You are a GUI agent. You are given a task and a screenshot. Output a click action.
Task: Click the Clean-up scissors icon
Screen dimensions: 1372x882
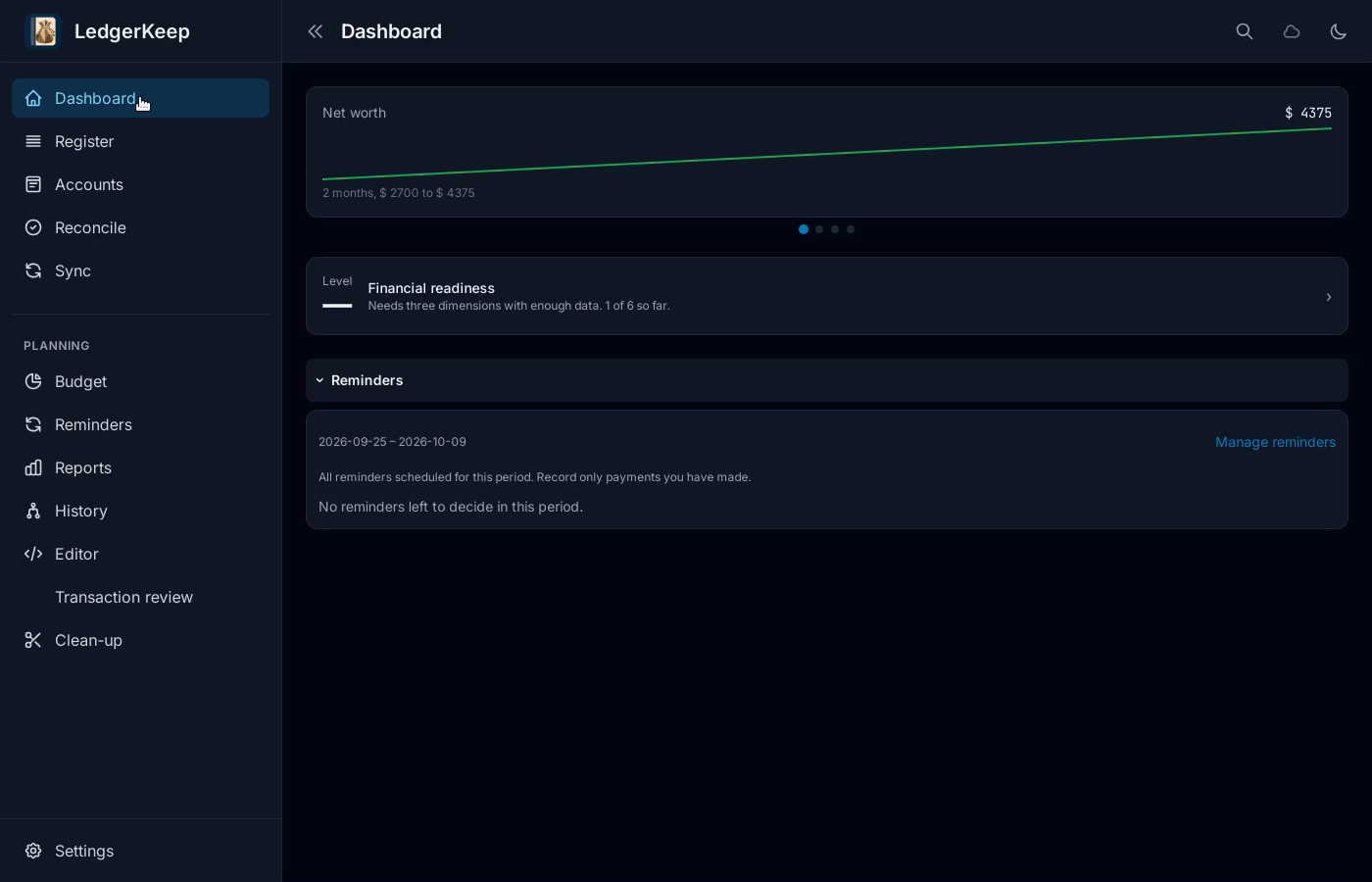[33, 640]
